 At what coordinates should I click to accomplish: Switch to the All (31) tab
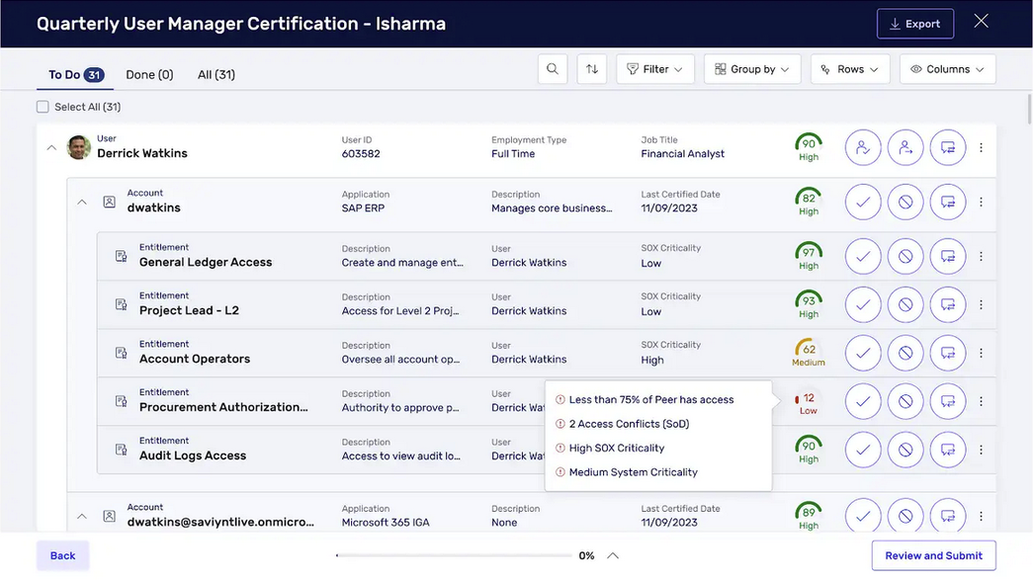pos(216,75)
